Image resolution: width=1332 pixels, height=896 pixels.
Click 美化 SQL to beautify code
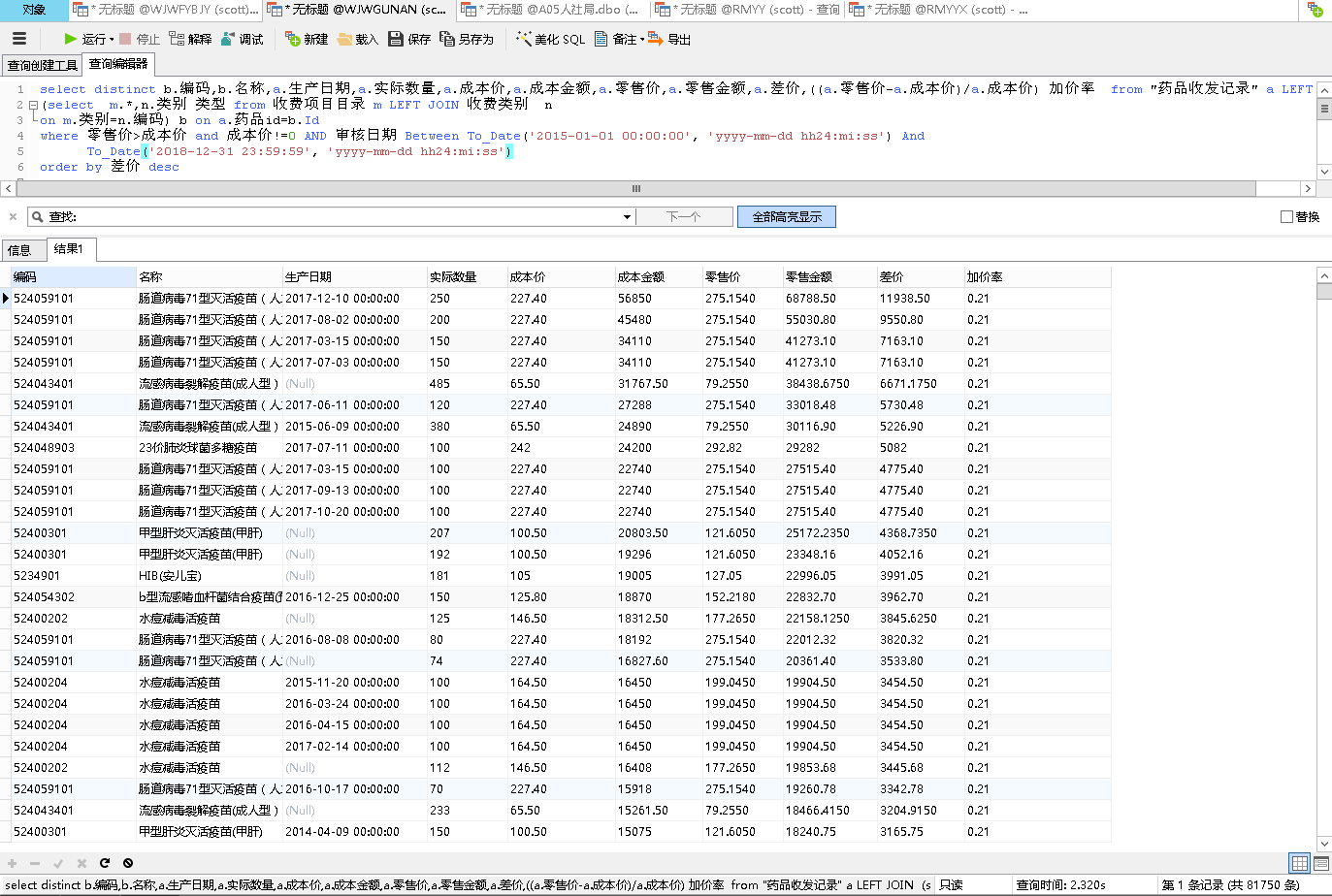tap(550, 39)
